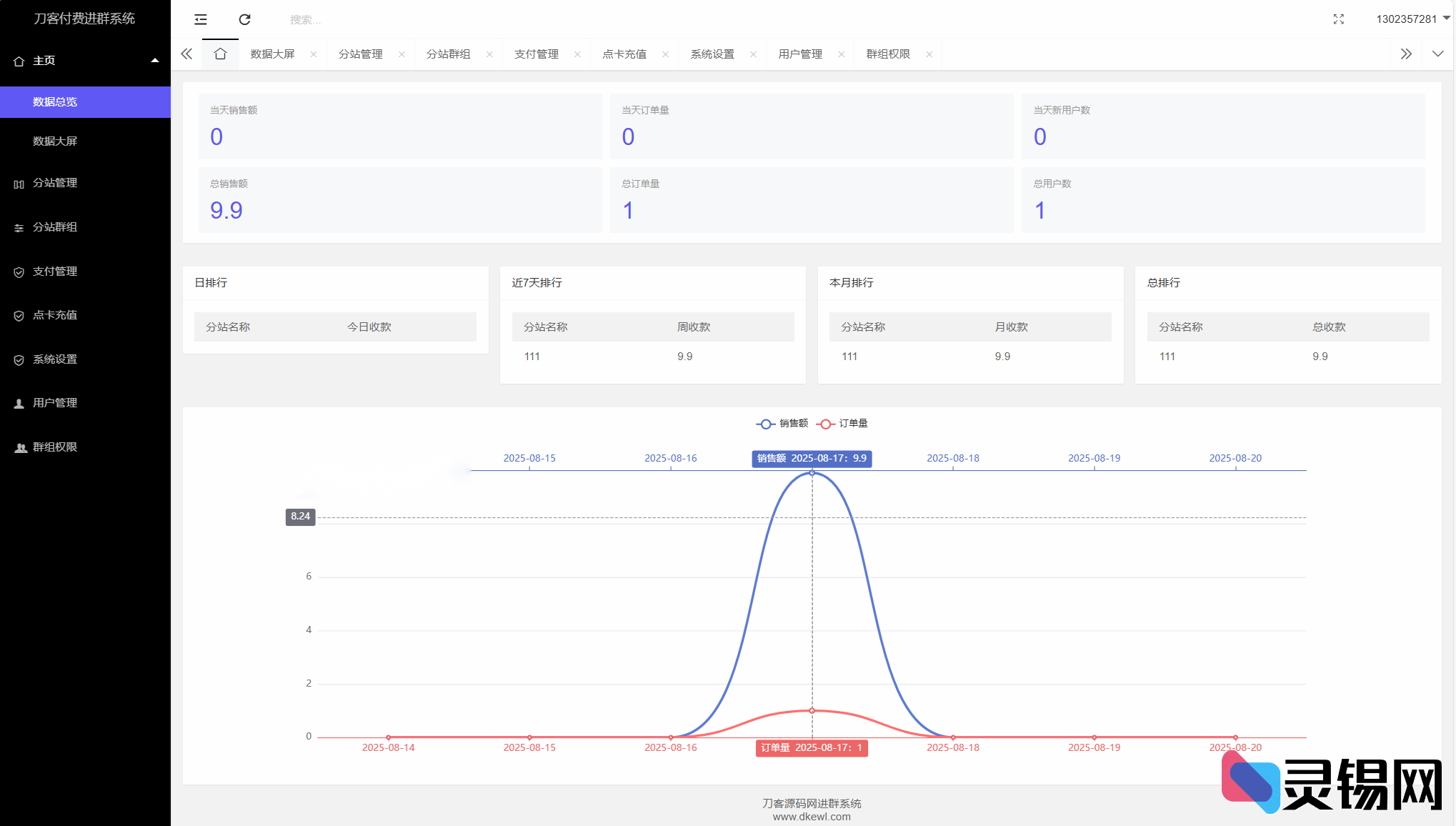This screenshot has width=1456, height=826.
Task: Click the home tab icon
Action: (220, 53)
